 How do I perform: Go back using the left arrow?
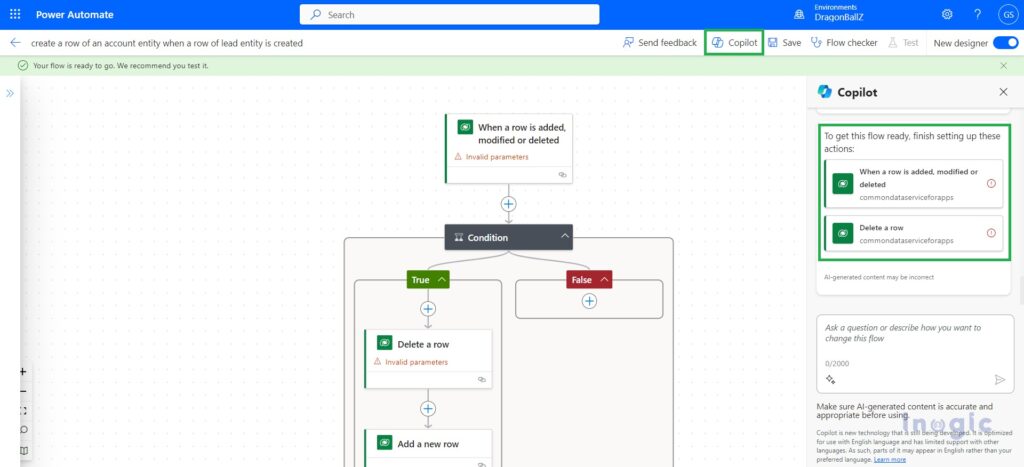click(15, 42)
